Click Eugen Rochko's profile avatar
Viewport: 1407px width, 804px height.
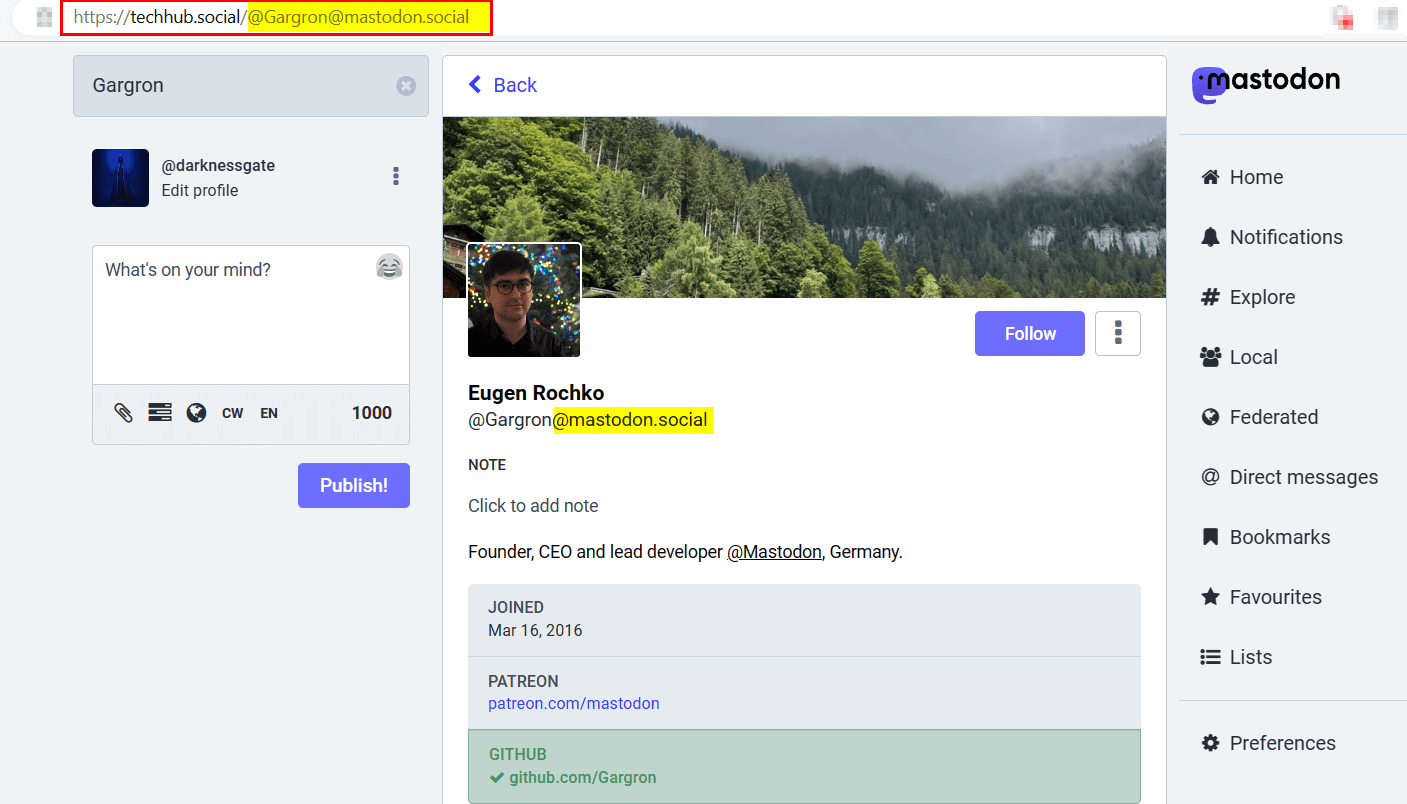point(524,300)
